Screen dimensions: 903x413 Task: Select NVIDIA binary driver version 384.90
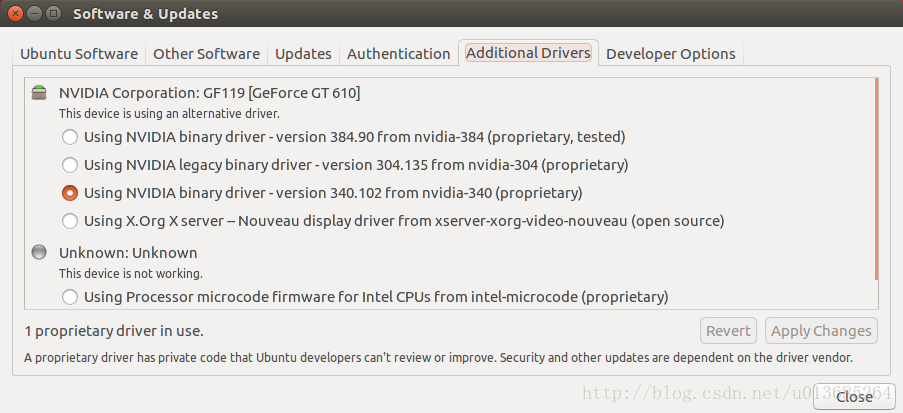click(70, 136)
